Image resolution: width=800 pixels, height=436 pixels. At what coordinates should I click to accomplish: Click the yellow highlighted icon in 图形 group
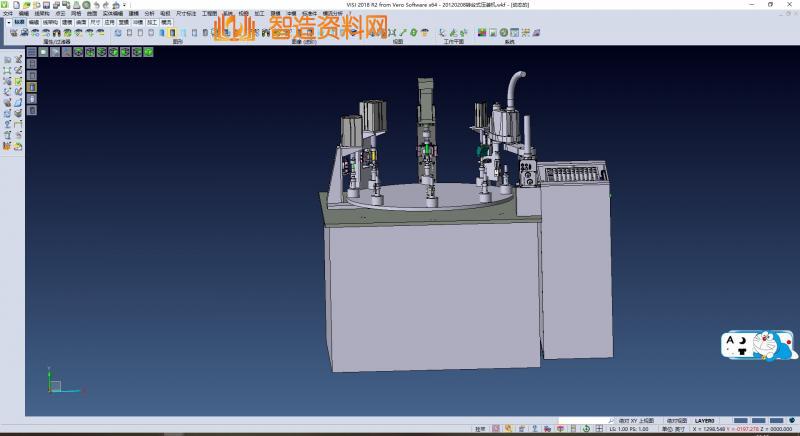171,32
